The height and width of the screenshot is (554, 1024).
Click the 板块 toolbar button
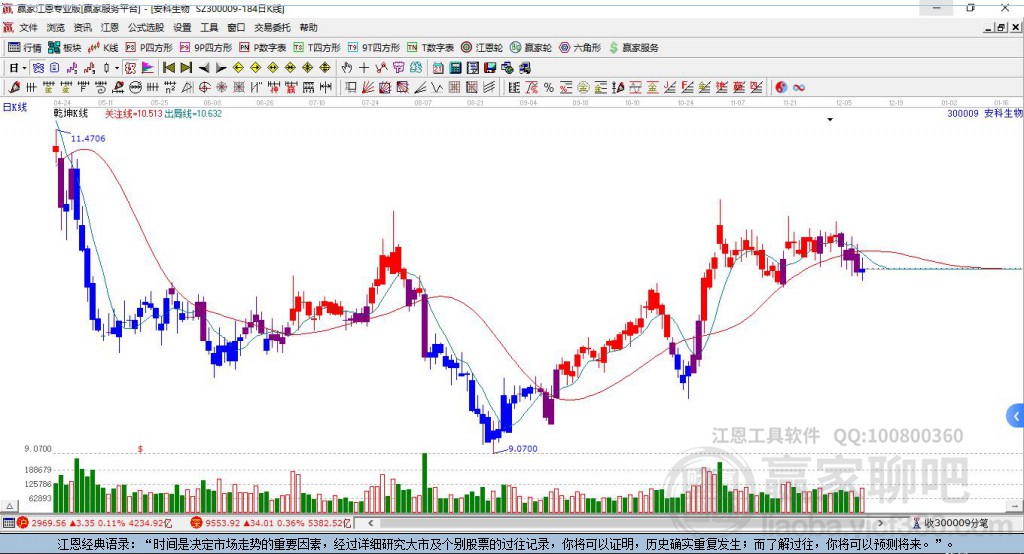click(65, 48)
